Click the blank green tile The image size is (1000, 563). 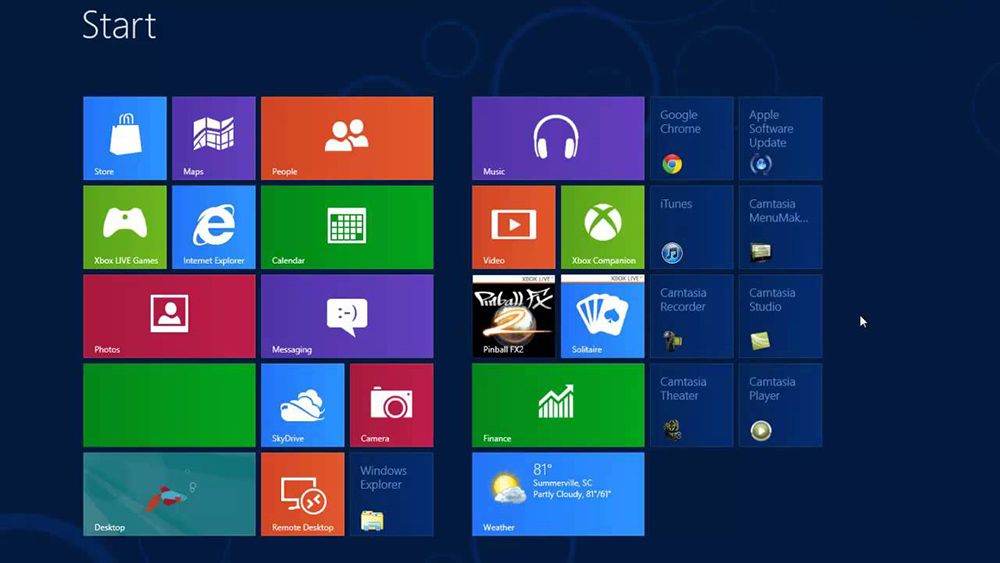(x=170, y=406)
